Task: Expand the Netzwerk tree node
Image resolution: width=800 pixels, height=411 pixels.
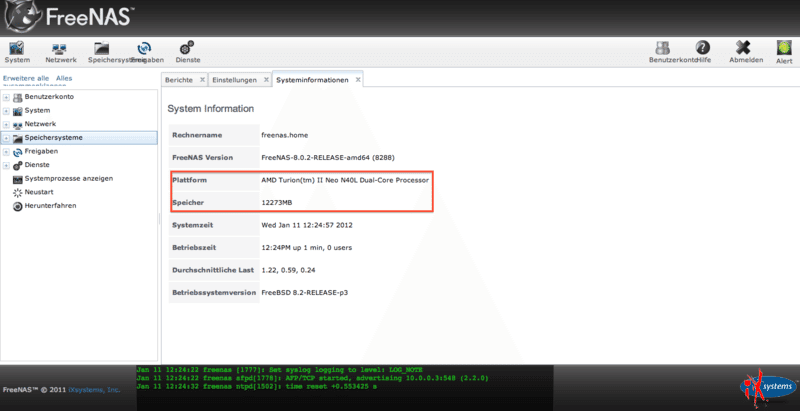Action: [6, 124]
